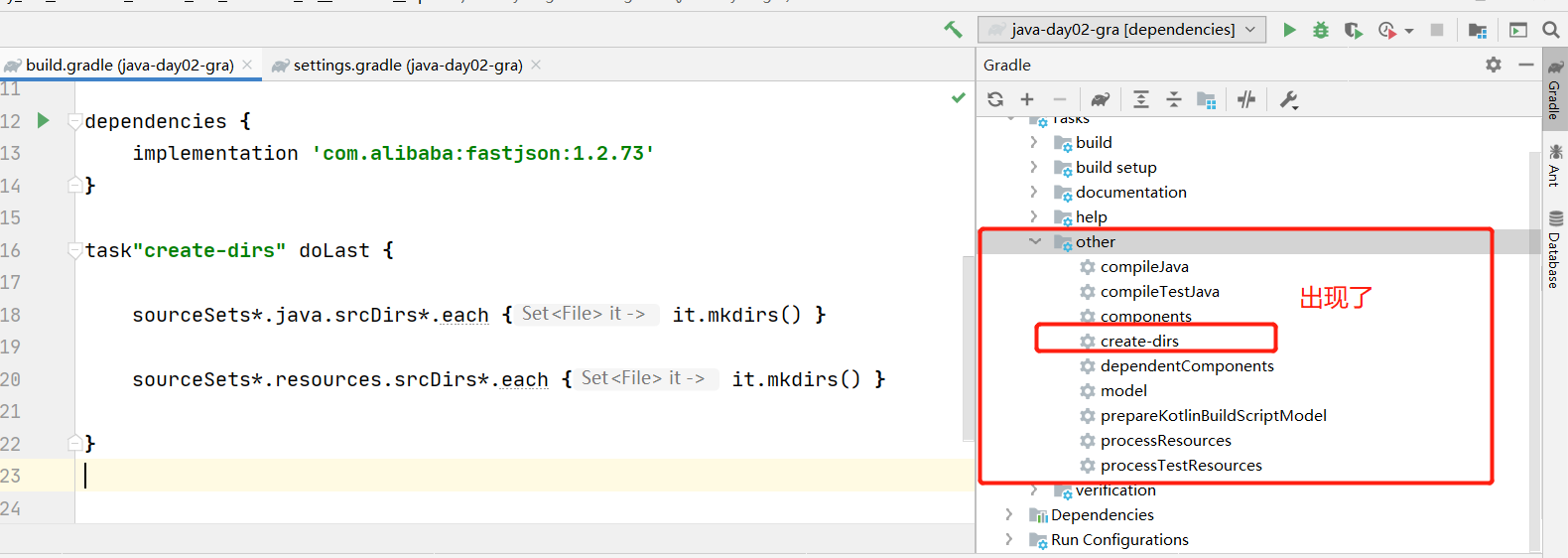Expand the documentation task group
Viewport: 1568px width, 558px height.
coord(1034,192)
